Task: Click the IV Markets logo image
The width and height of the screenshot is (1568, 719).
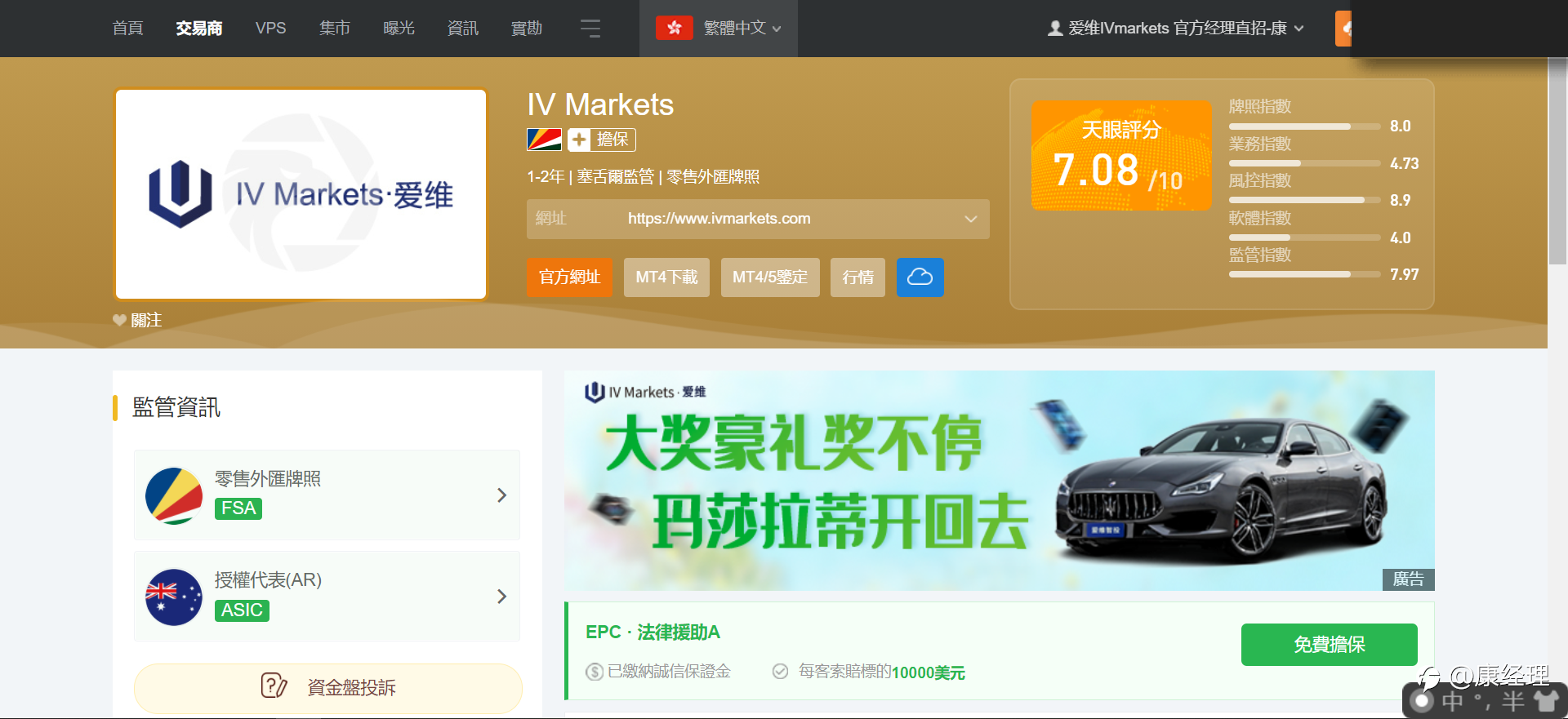Action: click(301, 194)
